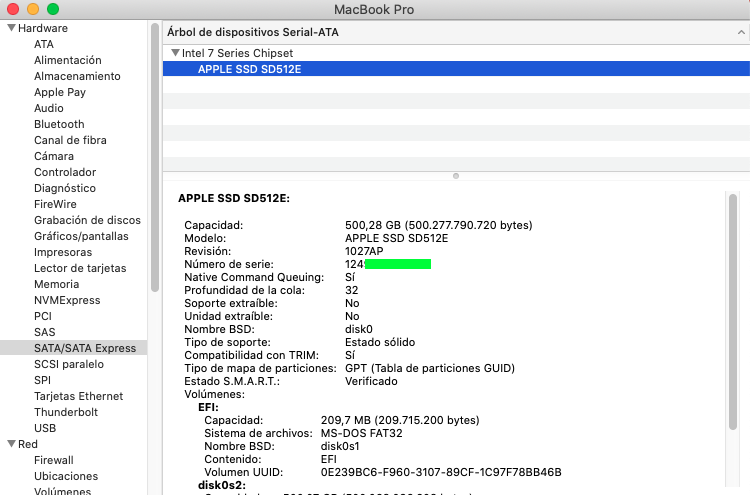Open the Apple Pay category
This screenshot has width=750, height=495.
(60, 92)
